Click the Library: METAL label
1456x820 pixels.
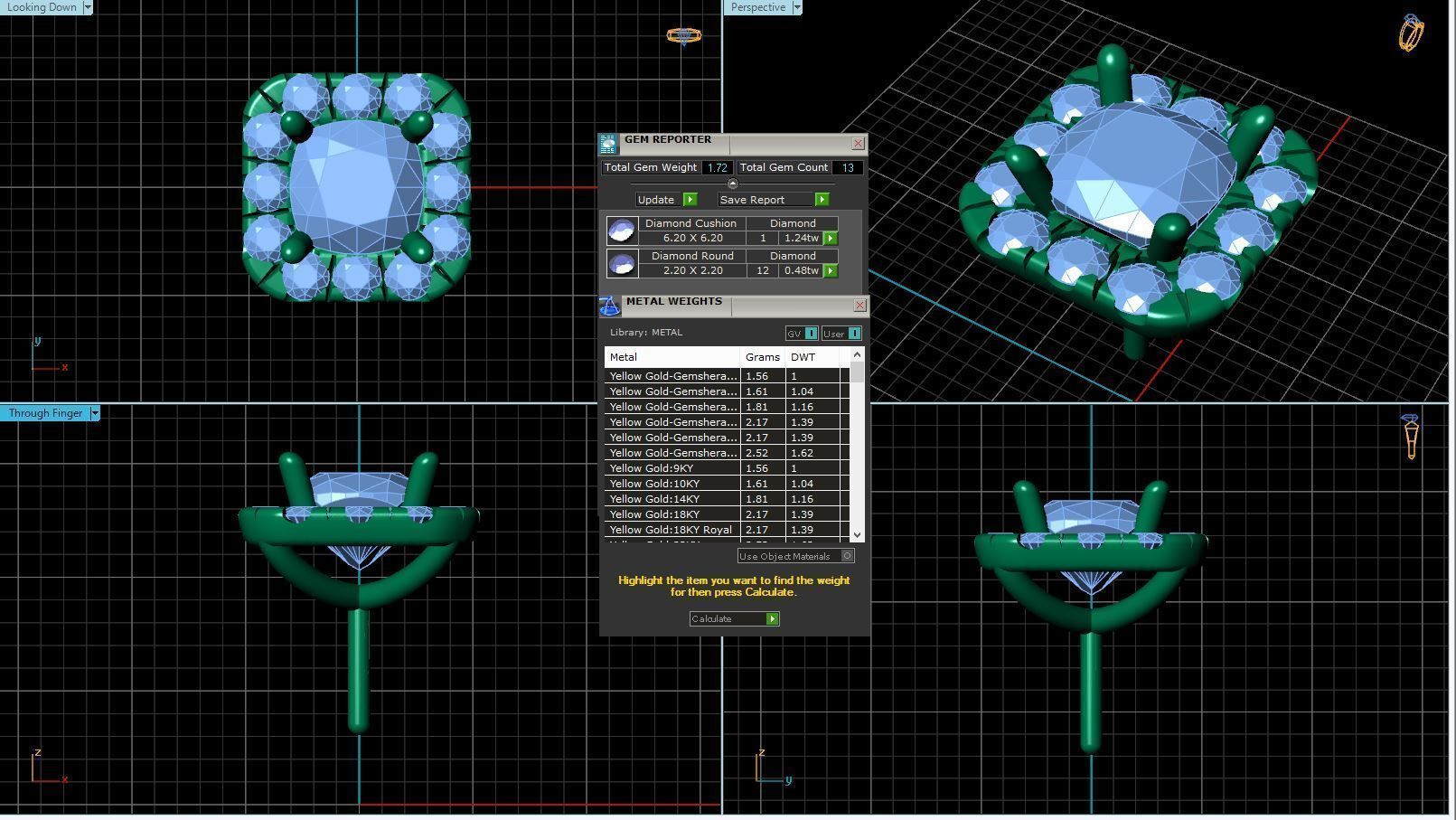pos(646,333)
